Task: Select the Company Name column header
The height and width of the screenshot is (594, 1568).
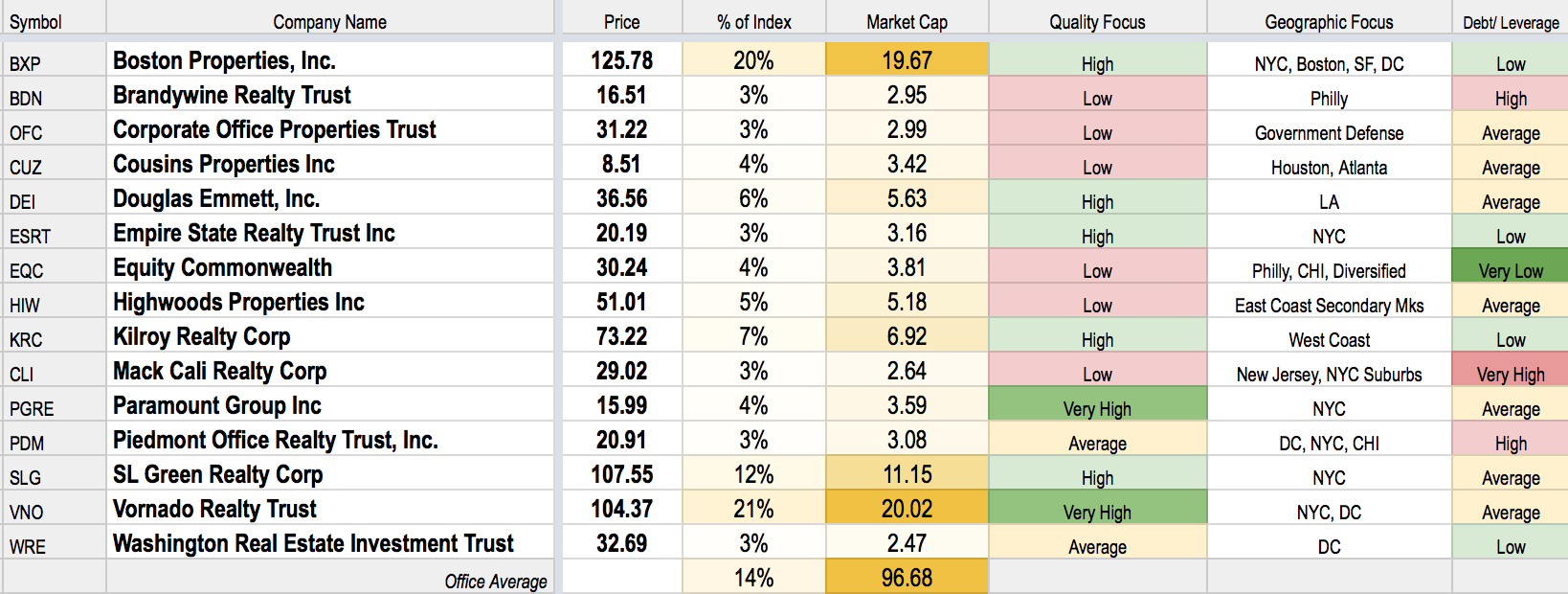Action: click(330, 19)
